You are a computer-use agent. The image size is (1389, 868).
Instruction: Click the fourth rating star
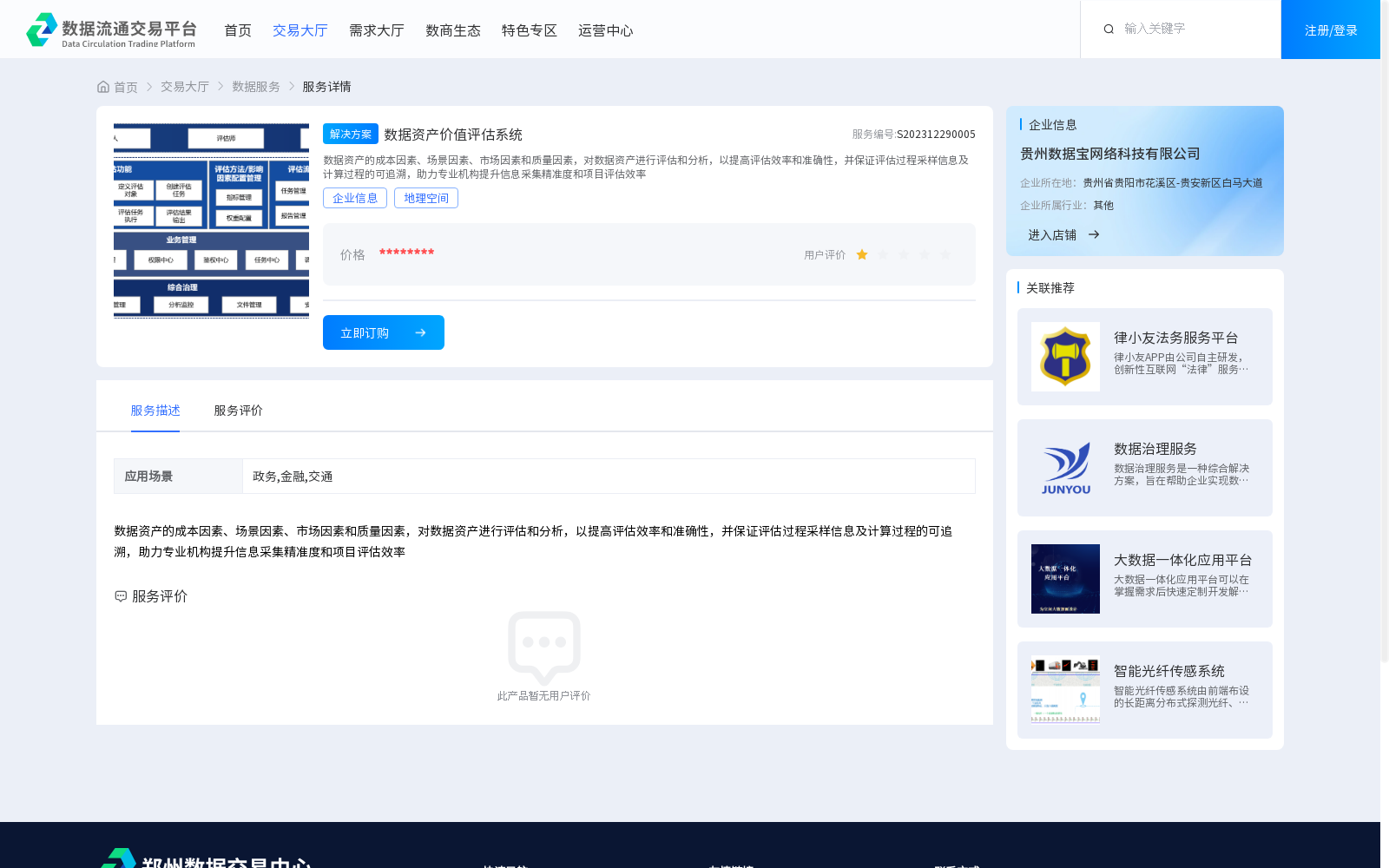925,254
